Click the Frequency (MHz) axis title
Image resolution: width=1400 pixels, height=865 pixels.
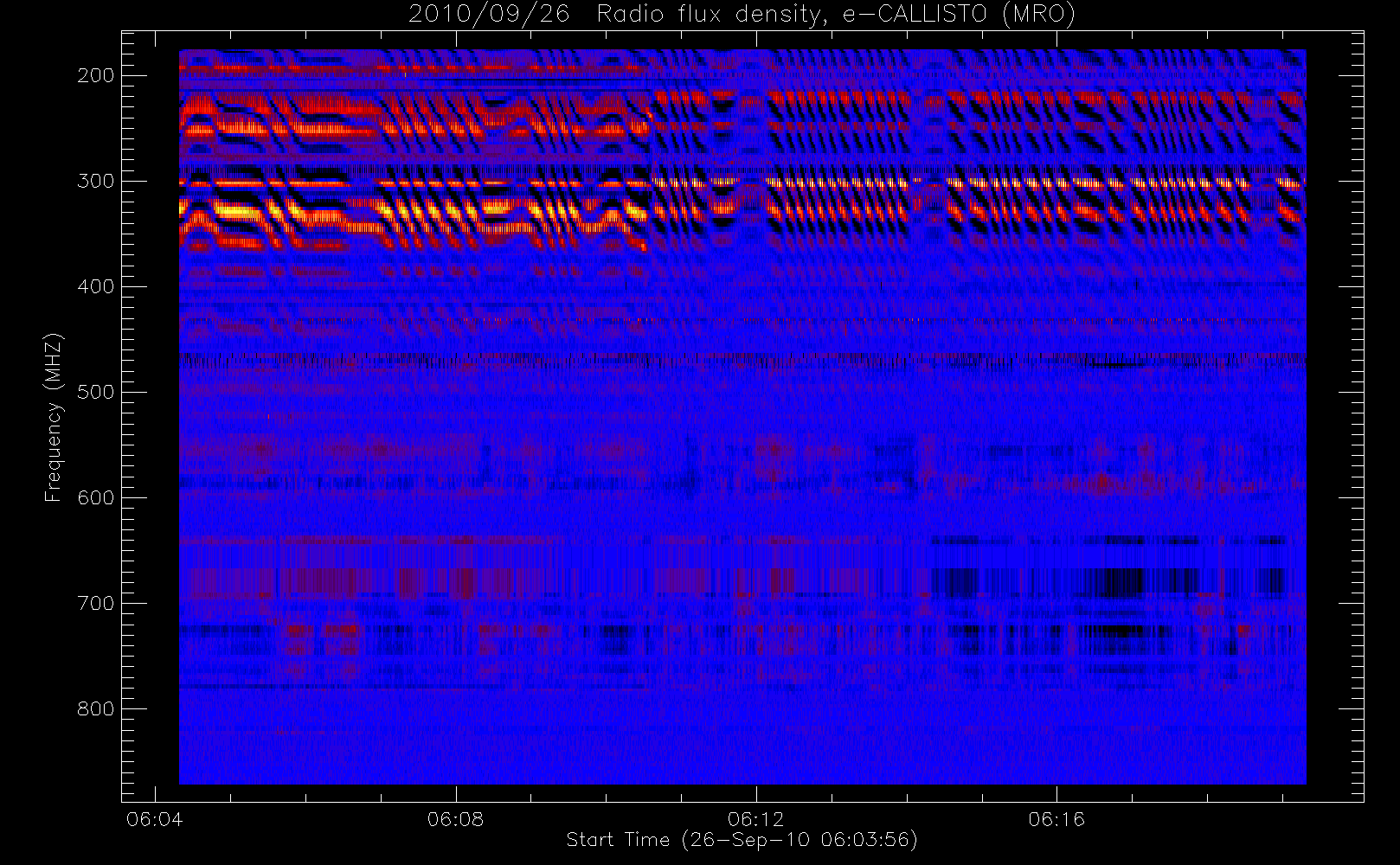[x=54, y=417]
